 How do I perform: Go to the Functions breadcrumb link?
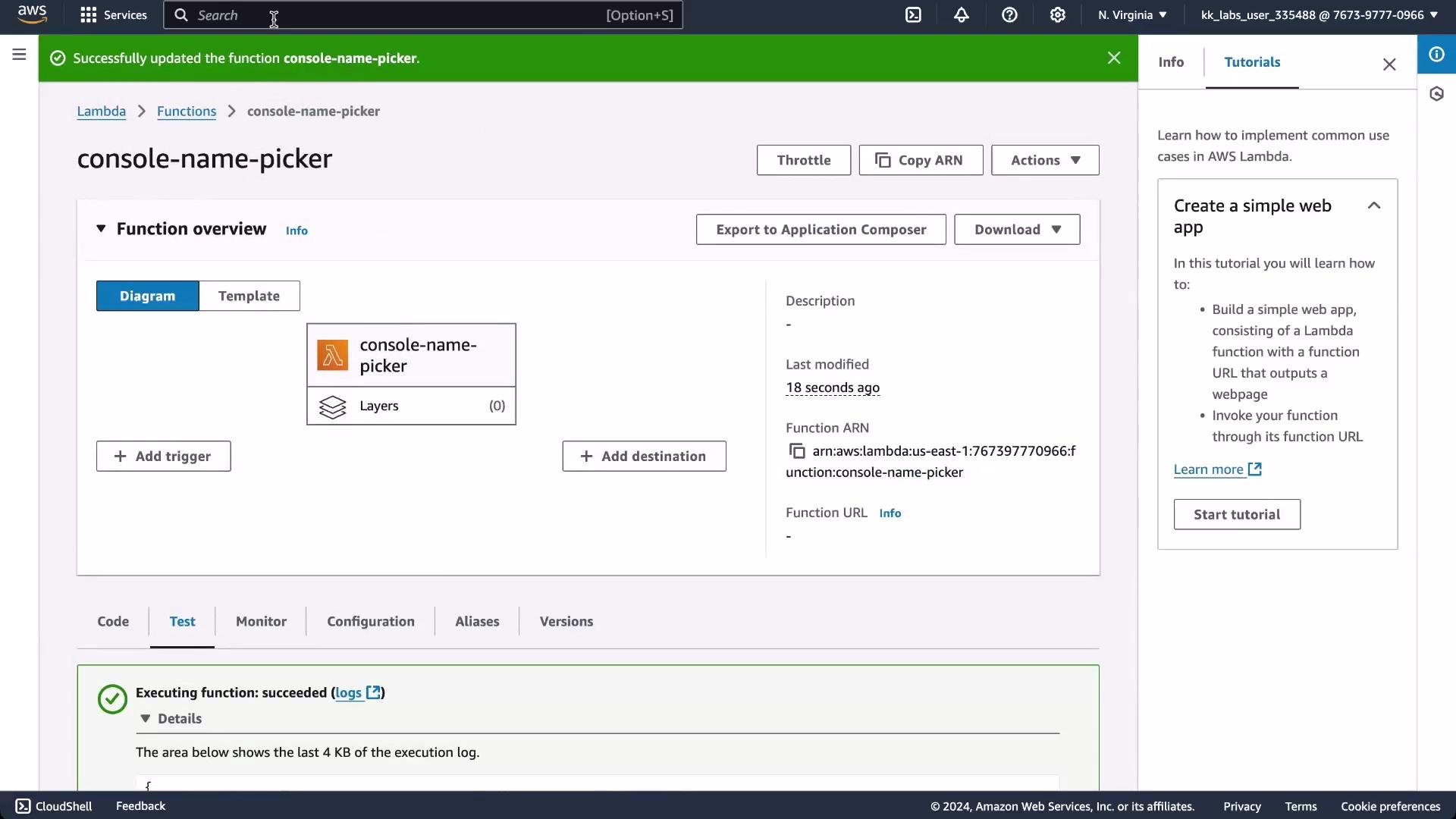pyautogui.click(x=187, y=111)
